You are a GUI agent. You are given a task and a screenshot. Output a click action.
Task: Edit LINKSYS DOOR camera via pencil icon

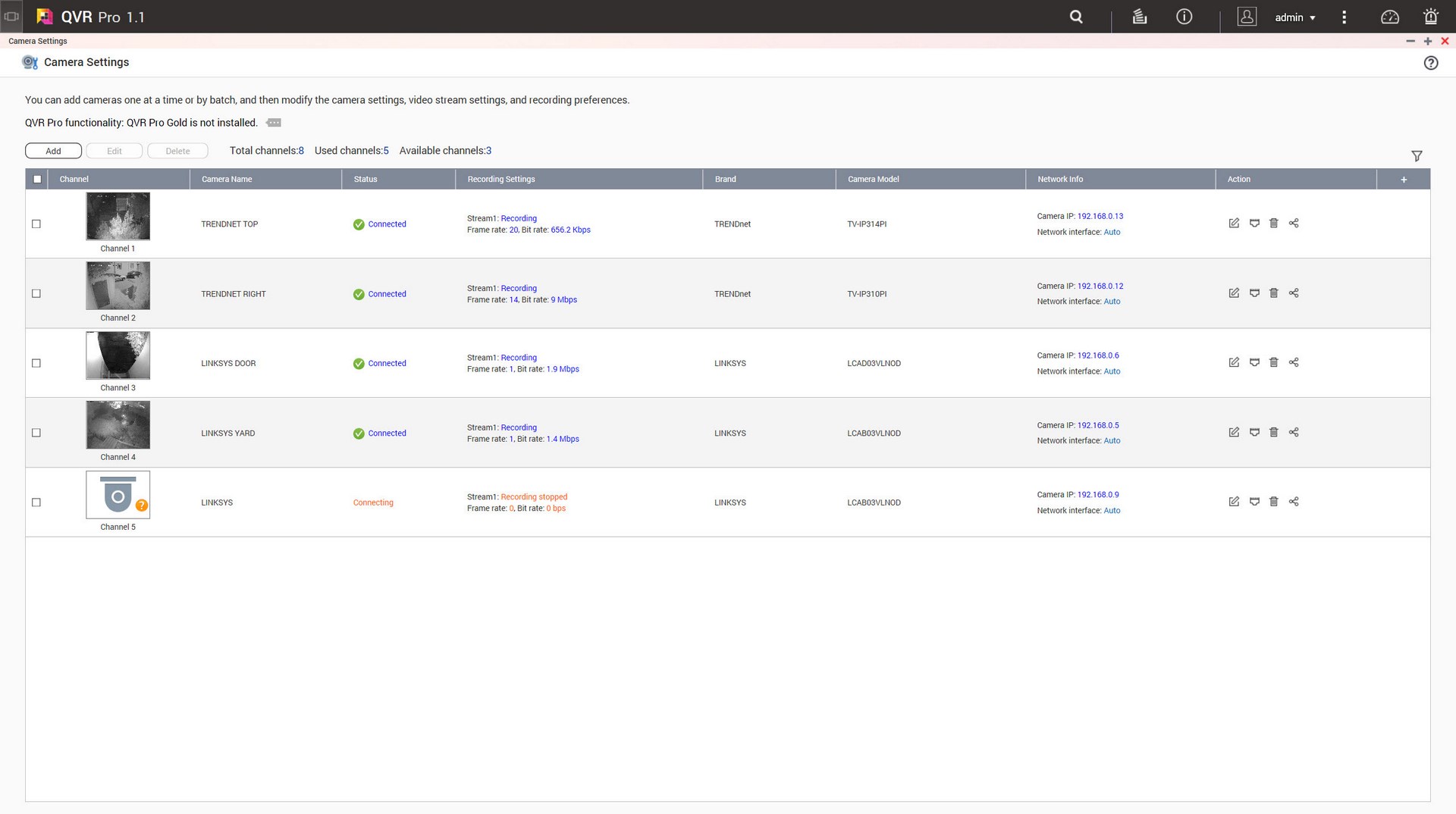tap(1234, 362)
